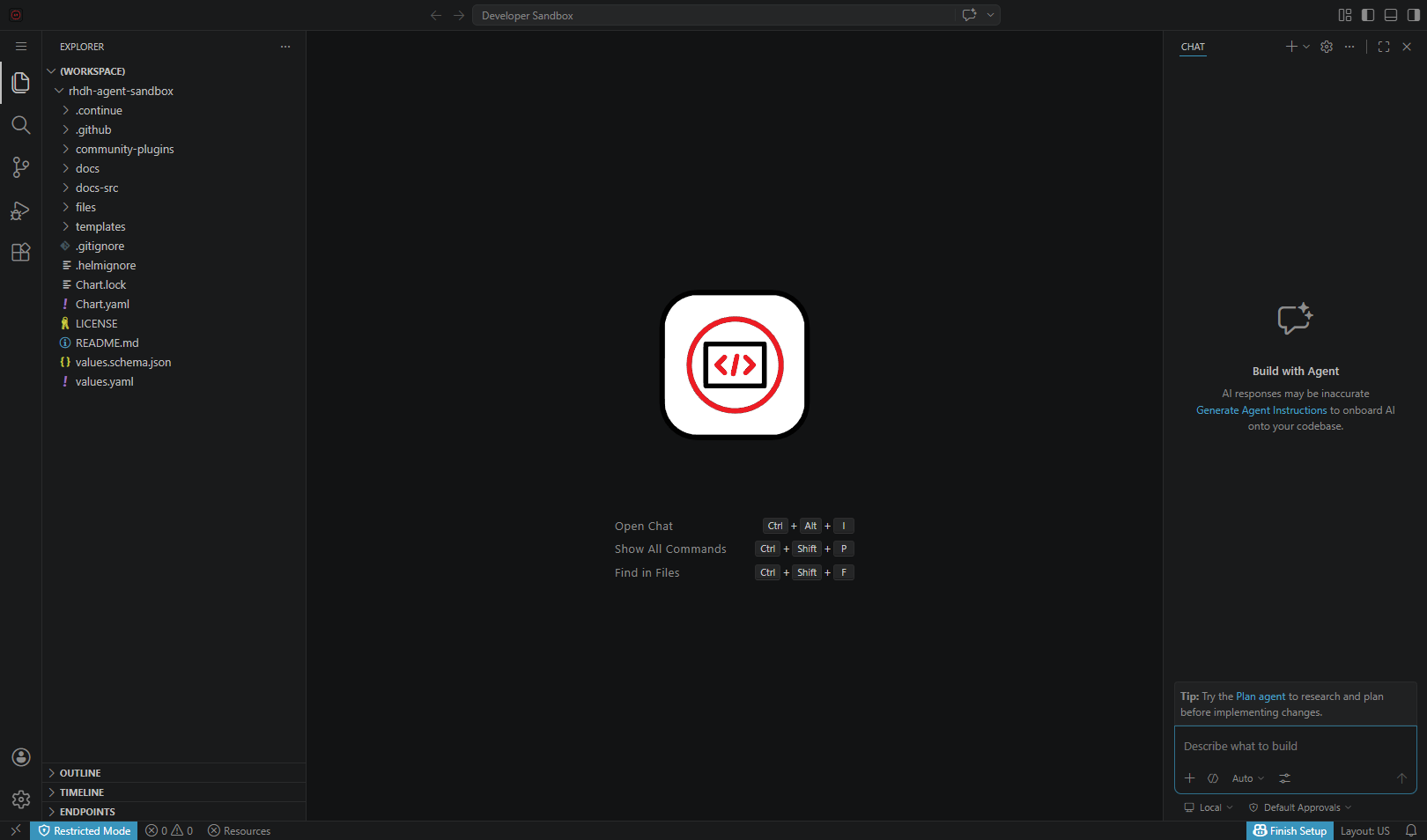Open the Run and Debug view

21,210
